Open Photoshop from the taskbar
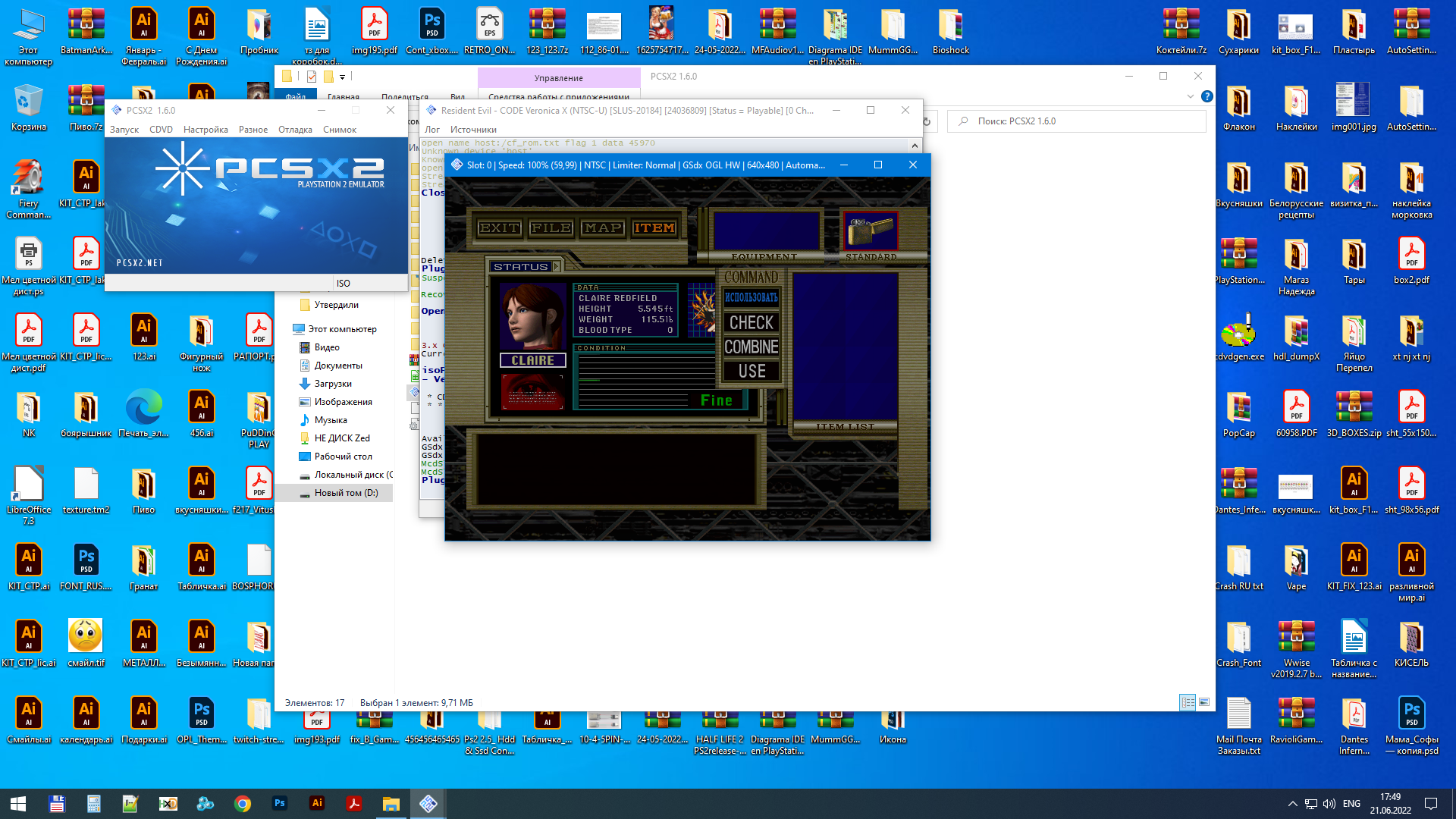This screenshot has width=1456, height=819. [280, 804]
